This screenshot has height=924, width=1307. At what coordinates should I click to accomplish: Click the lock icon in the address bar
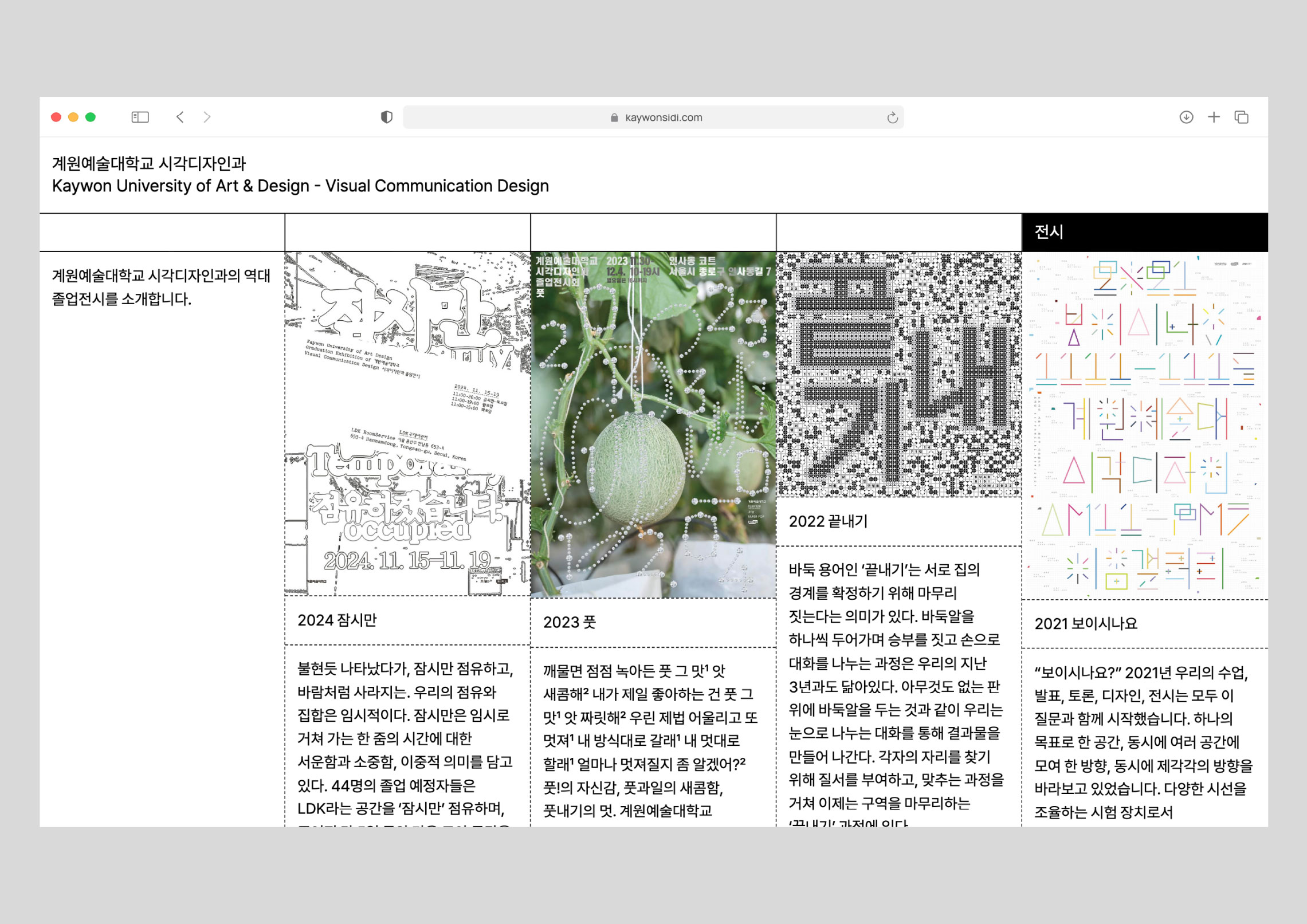point(614,118)
